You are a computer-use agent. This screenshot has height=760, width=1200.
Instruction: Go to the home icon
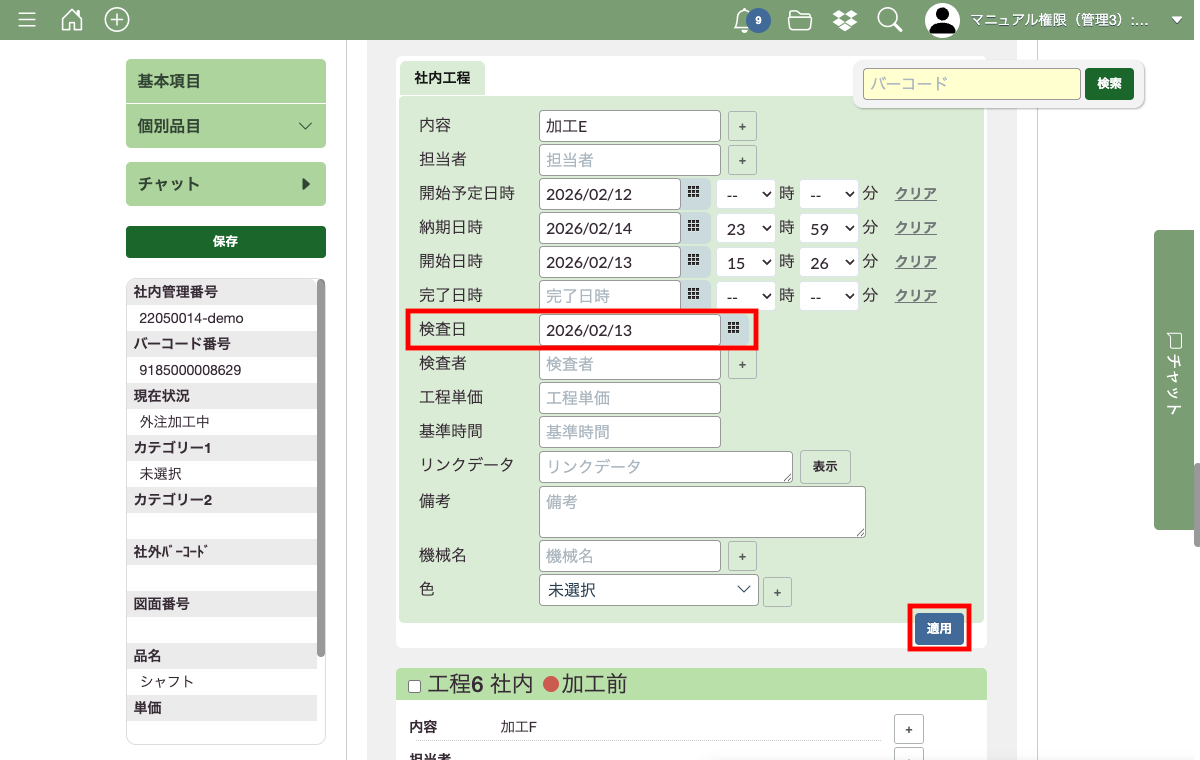pyautogui.click(x=72, y=20)
